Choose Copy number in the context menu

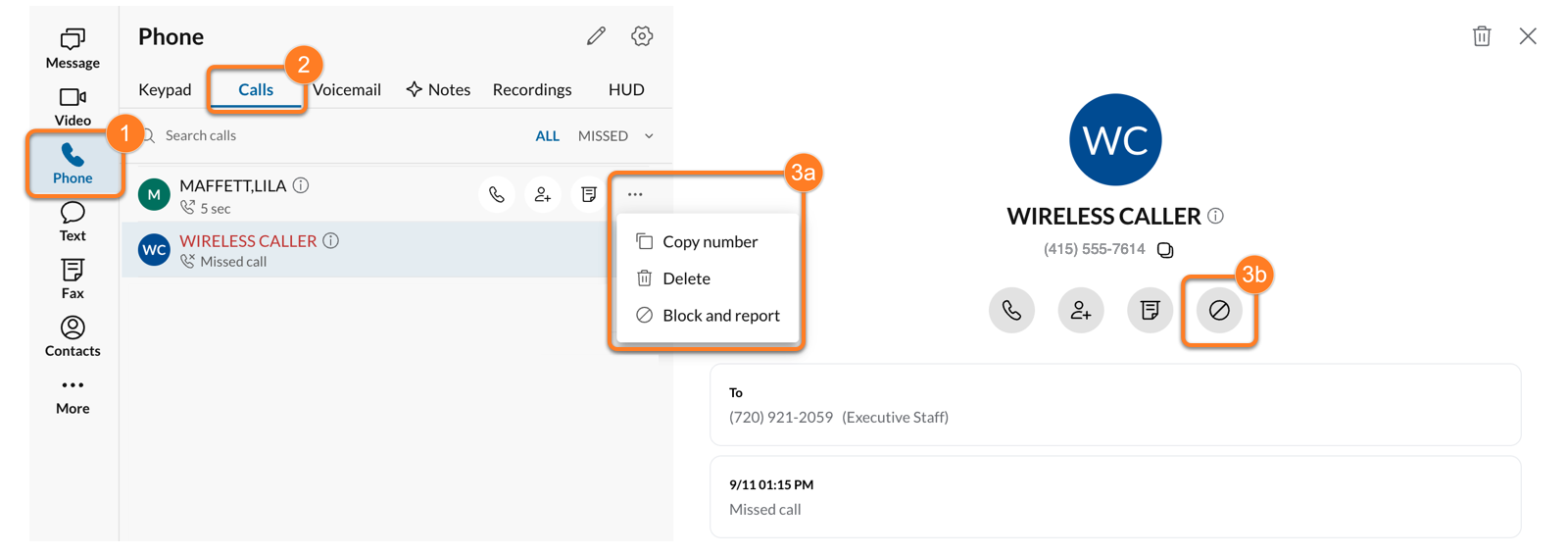point(710,242)
